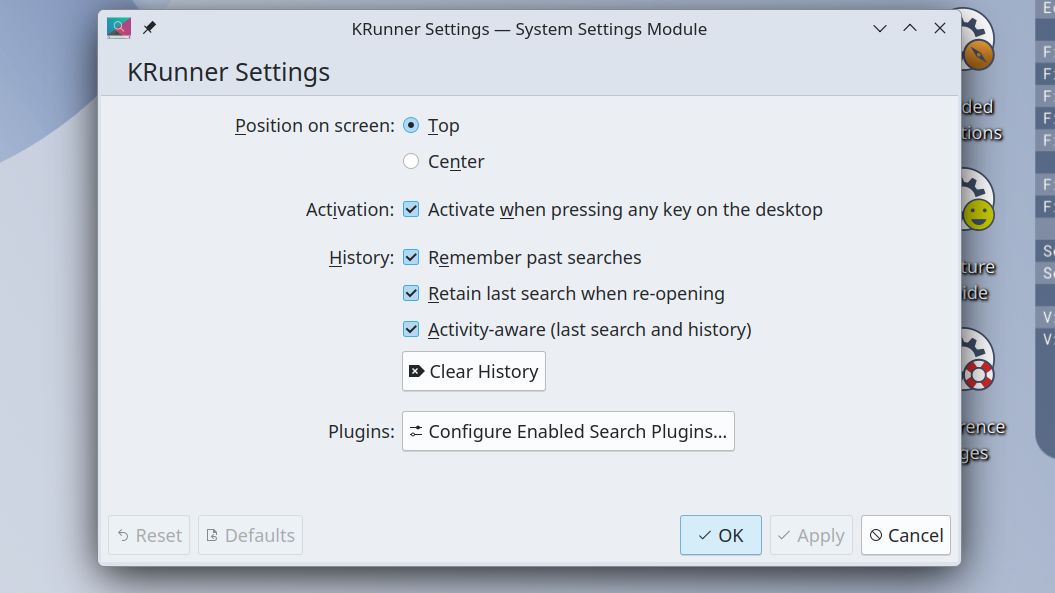Click the Clear History button
The height and width of the screenshot is (593, 1055).
coord(473,371)
